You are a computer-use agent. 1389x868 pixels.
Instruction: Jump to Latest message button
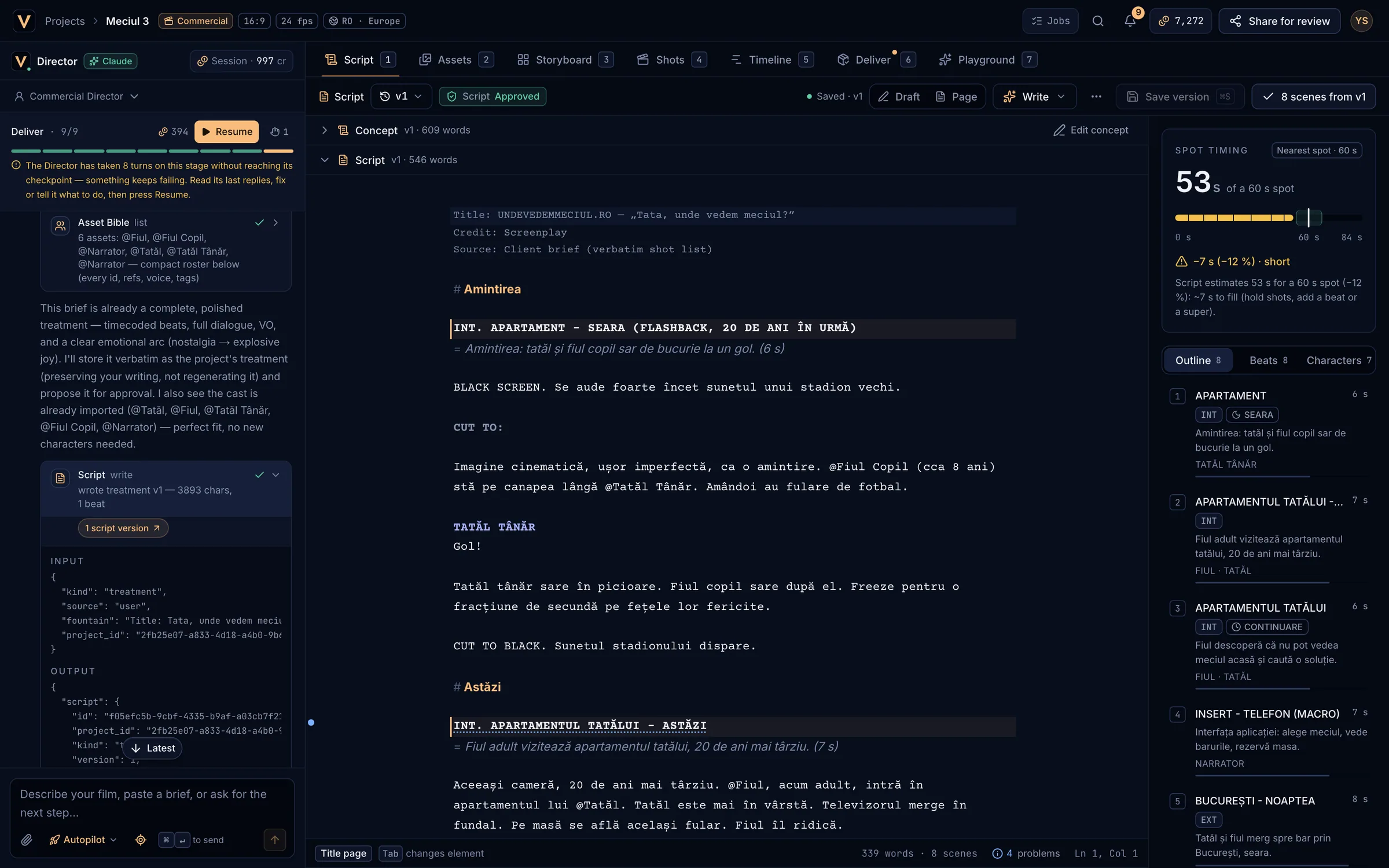[153, 748]
